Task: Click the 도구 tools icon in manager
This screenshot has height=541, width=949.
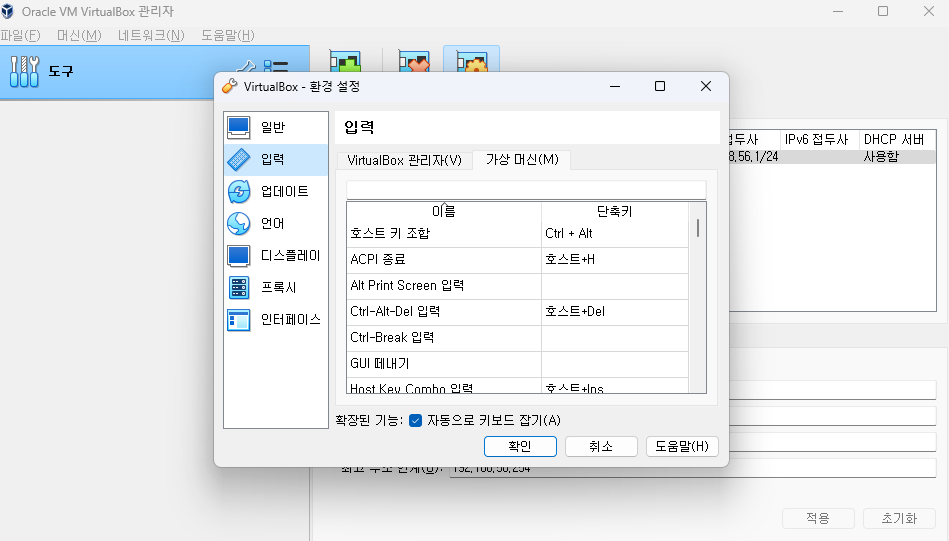Action: coord(24,71)
